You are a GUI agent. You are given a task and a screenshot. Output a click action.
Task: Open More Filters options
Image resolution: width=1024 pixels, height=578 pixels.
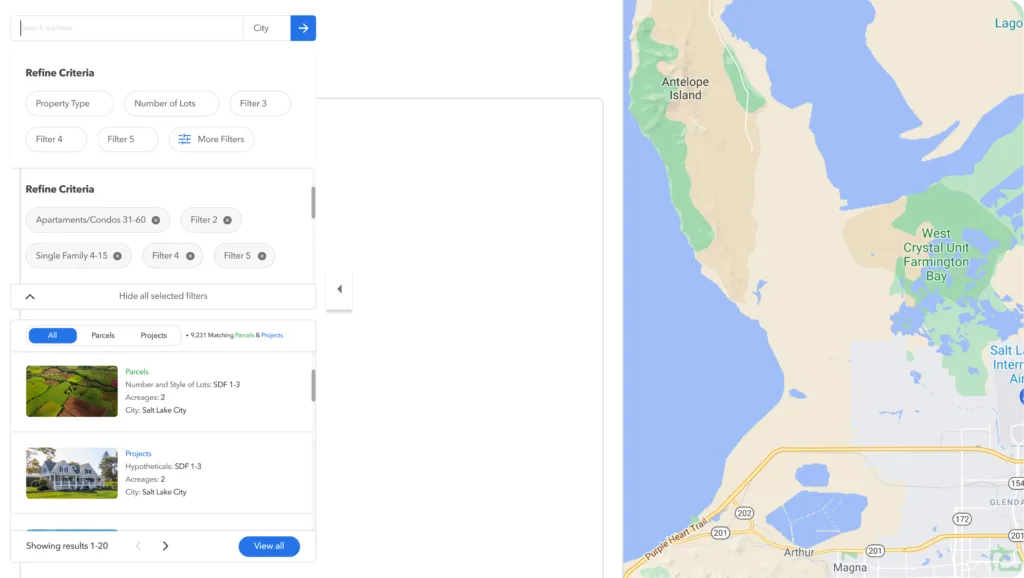[212, 139]
